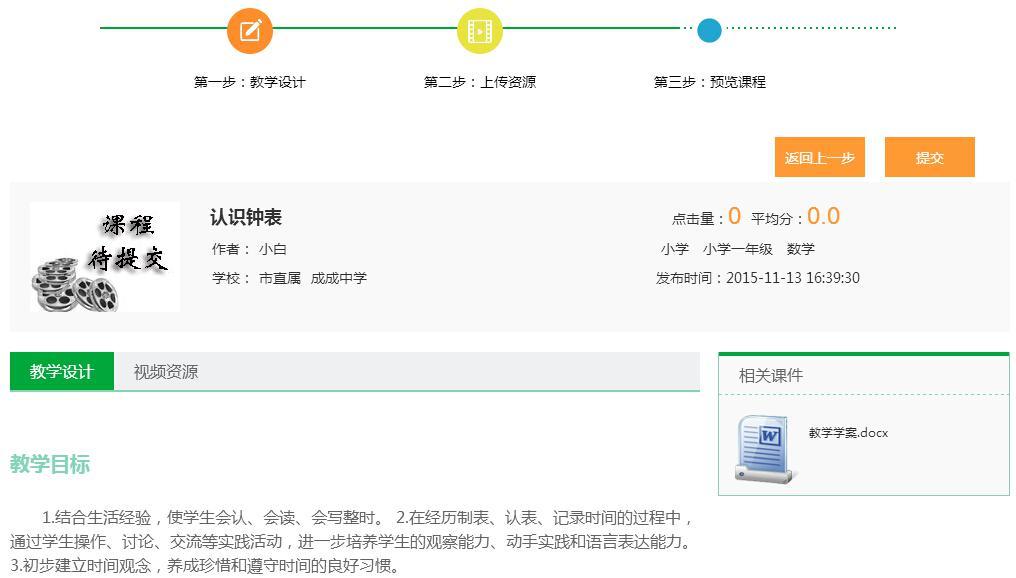1016x578 pixels.
Task: Open the Word document icon for 教学学案.docx
Action: point(765,448)
